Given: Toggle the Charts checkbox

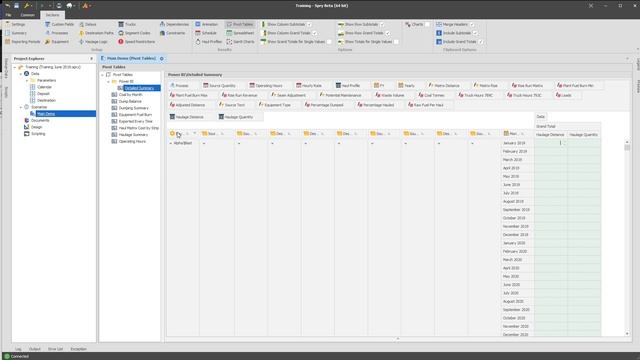Looking at the screenshot, I should [x=427, y=24].
